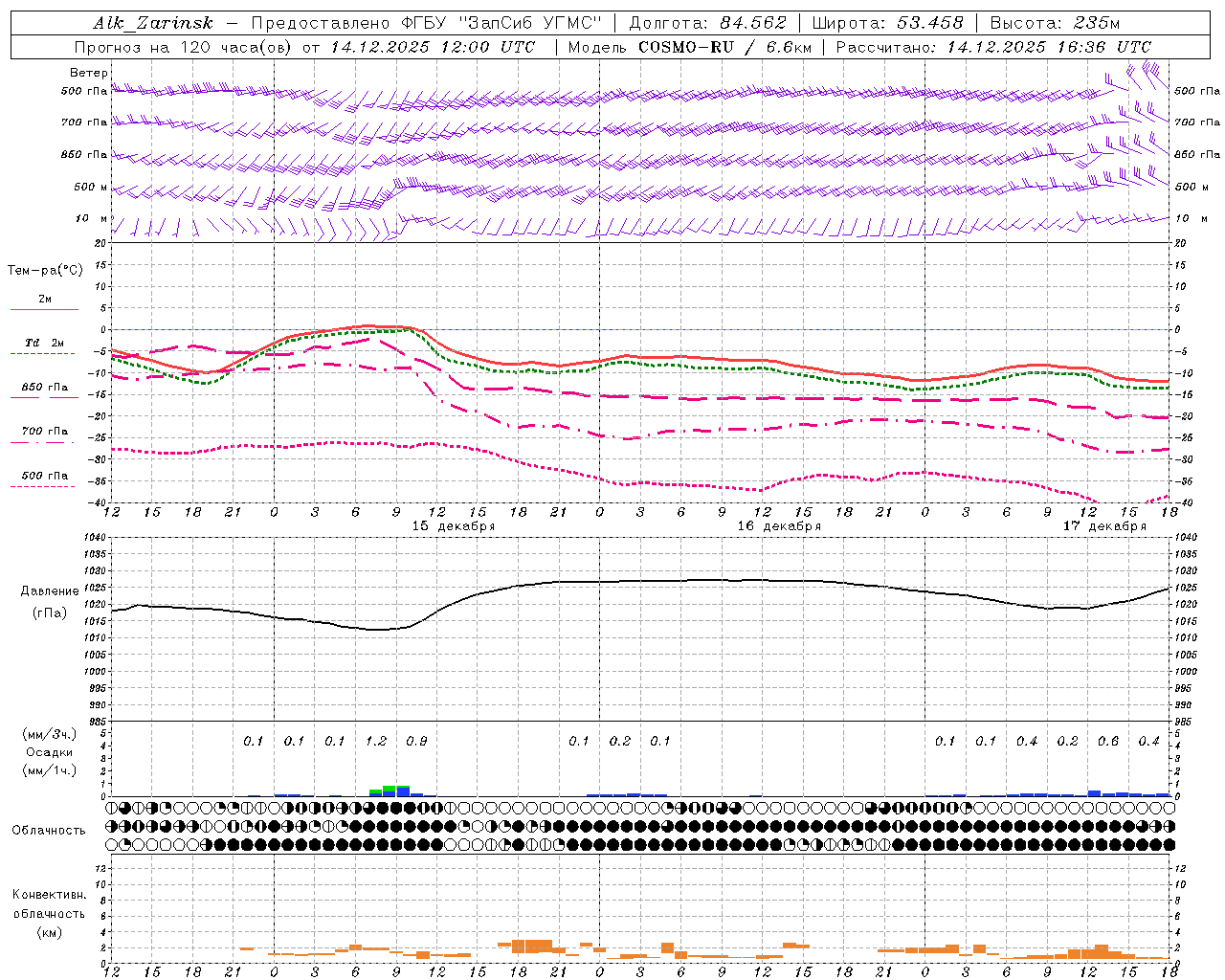This screenshot has height=980, width=1225.
Task: Click the 'Осадки' precipitation label
Action: tap(50, 752)
